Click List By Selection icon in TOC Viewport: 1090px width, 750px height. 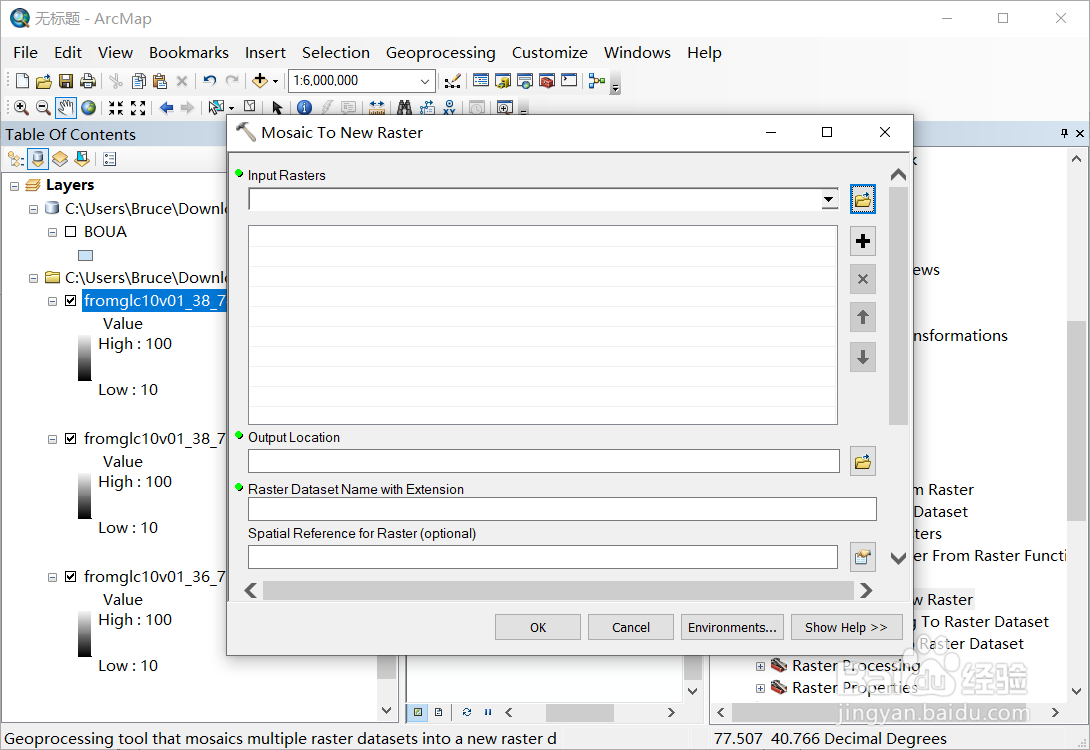tap(82, 159)
